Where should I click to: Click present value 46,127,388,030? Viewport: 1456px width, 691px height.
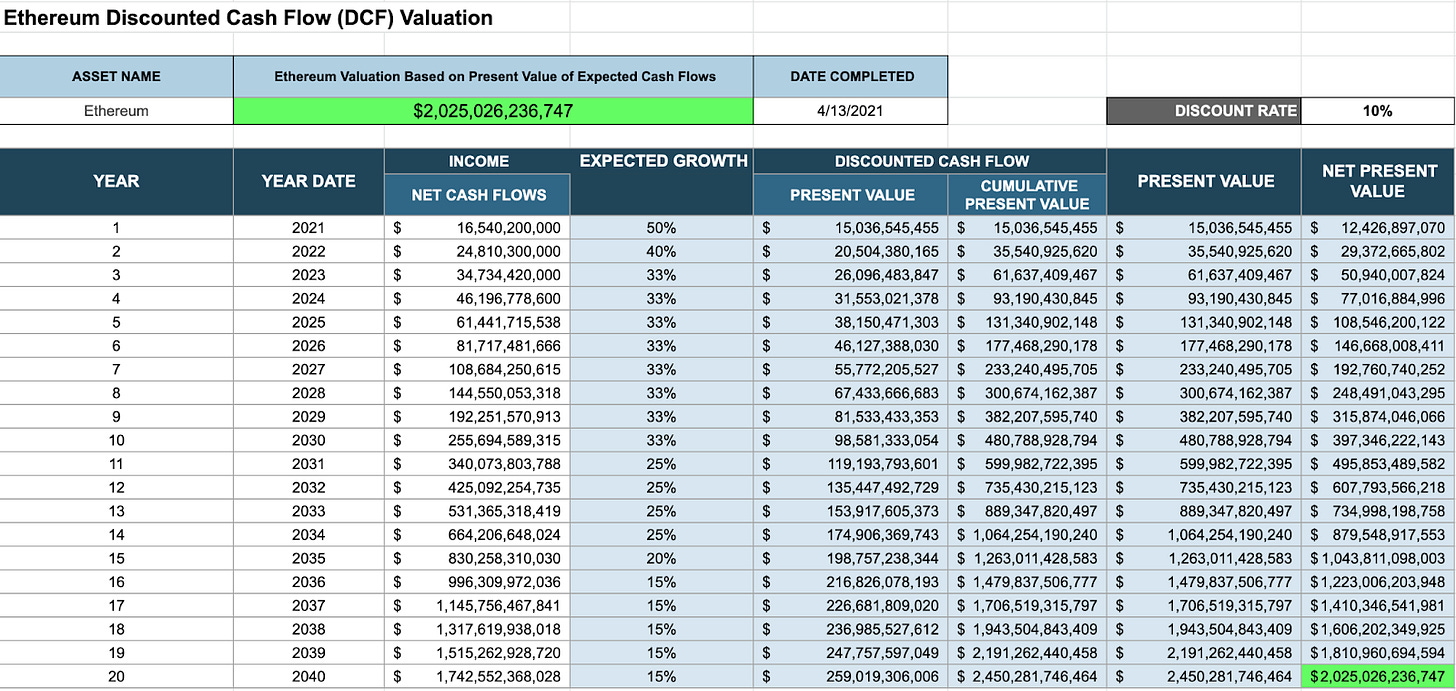851,345
